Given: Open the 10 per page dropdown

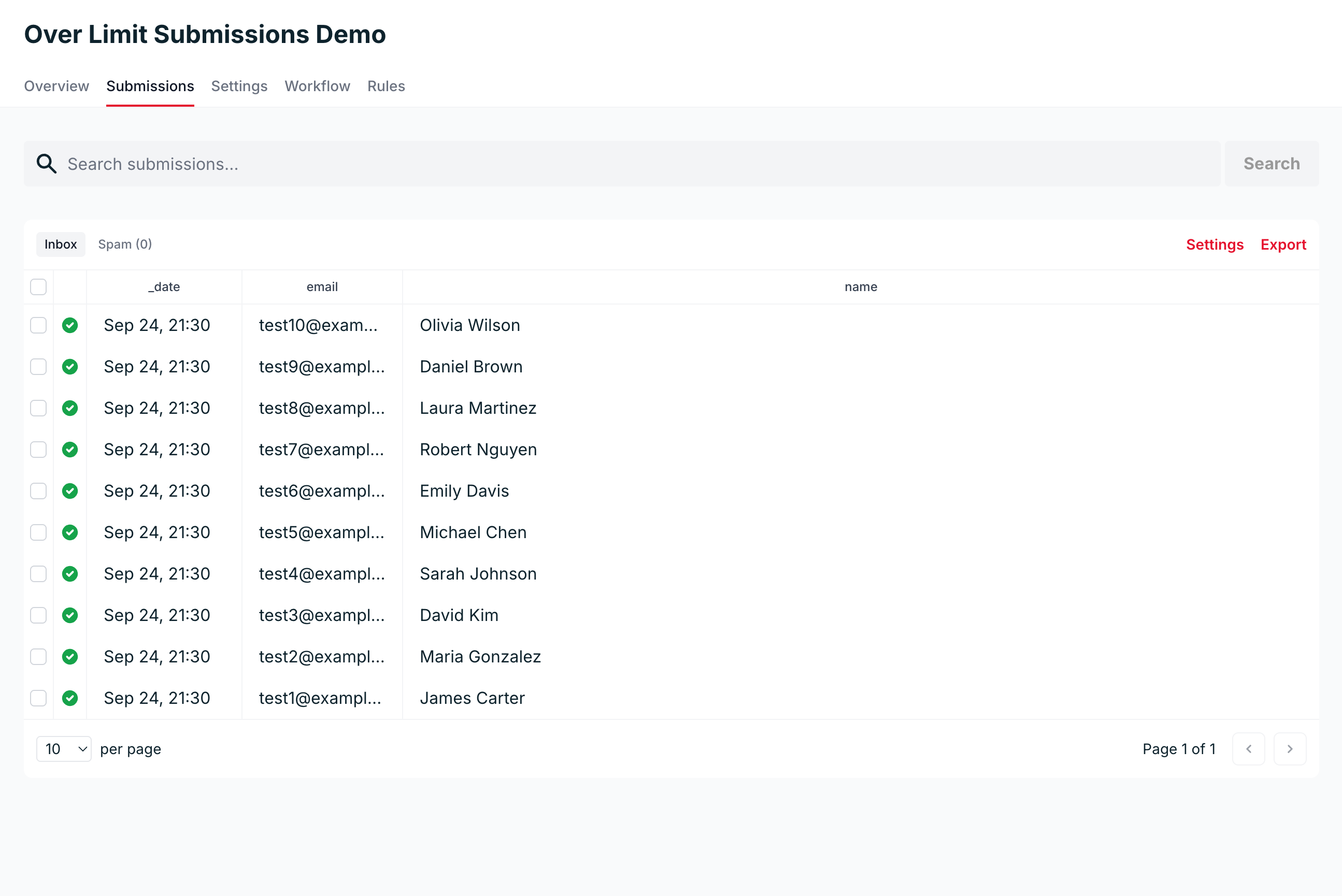Looking at the screenshot, I should [64, 748].
